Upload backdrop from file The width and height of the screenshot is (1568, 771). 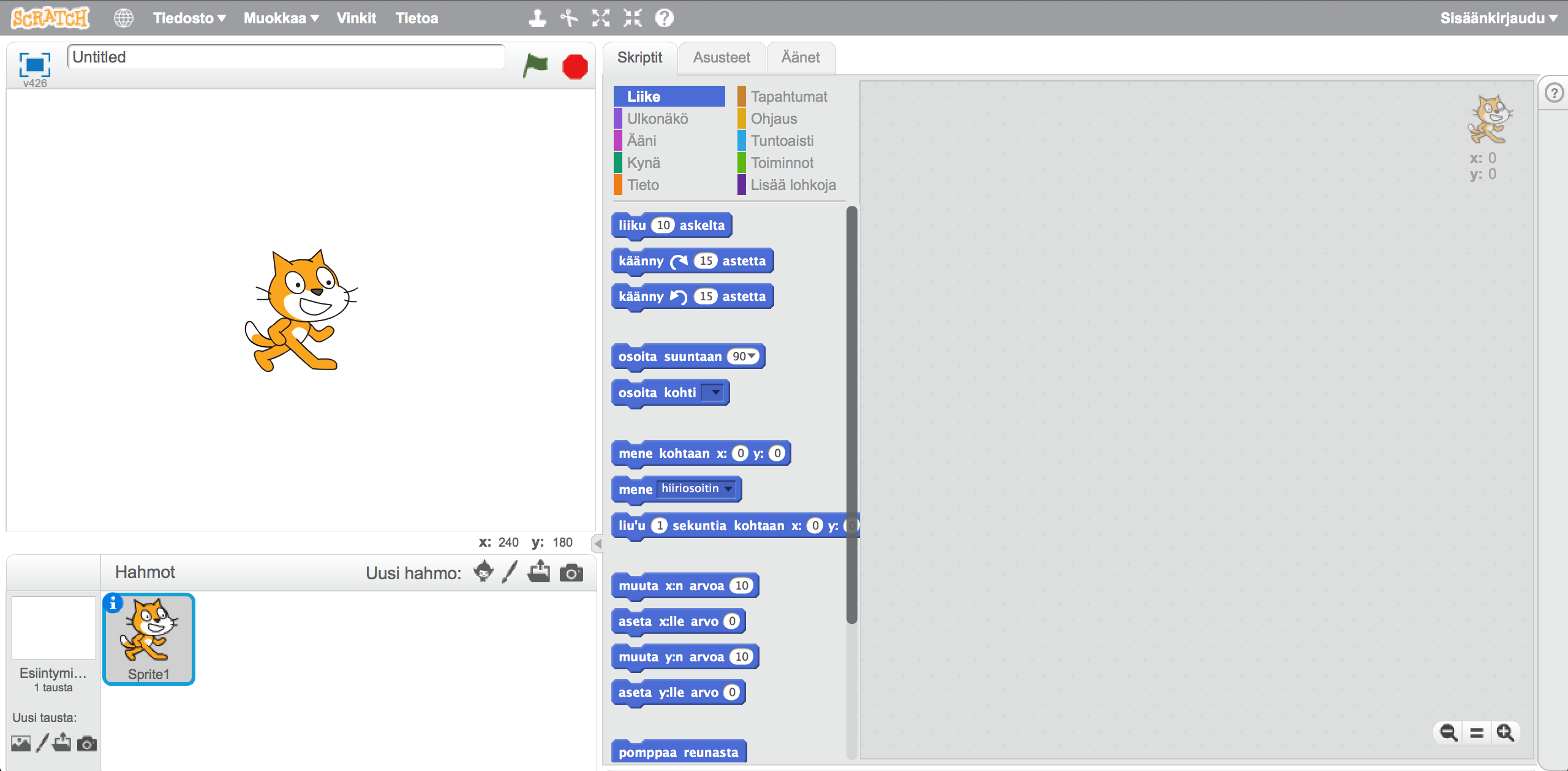[62, 743]
